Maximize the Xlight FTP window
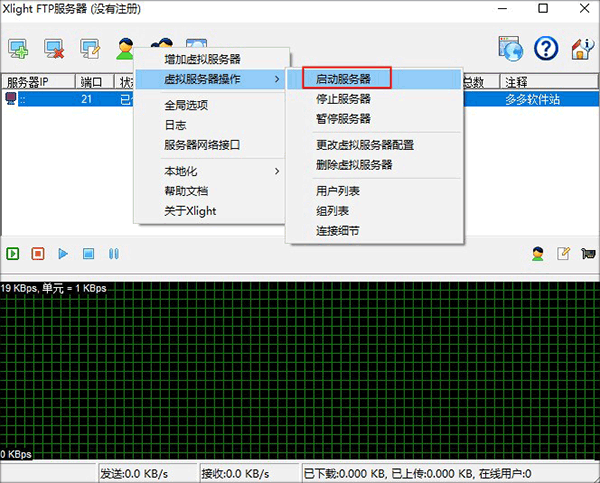This screenshot has width=600, height=483. (543, 8)
